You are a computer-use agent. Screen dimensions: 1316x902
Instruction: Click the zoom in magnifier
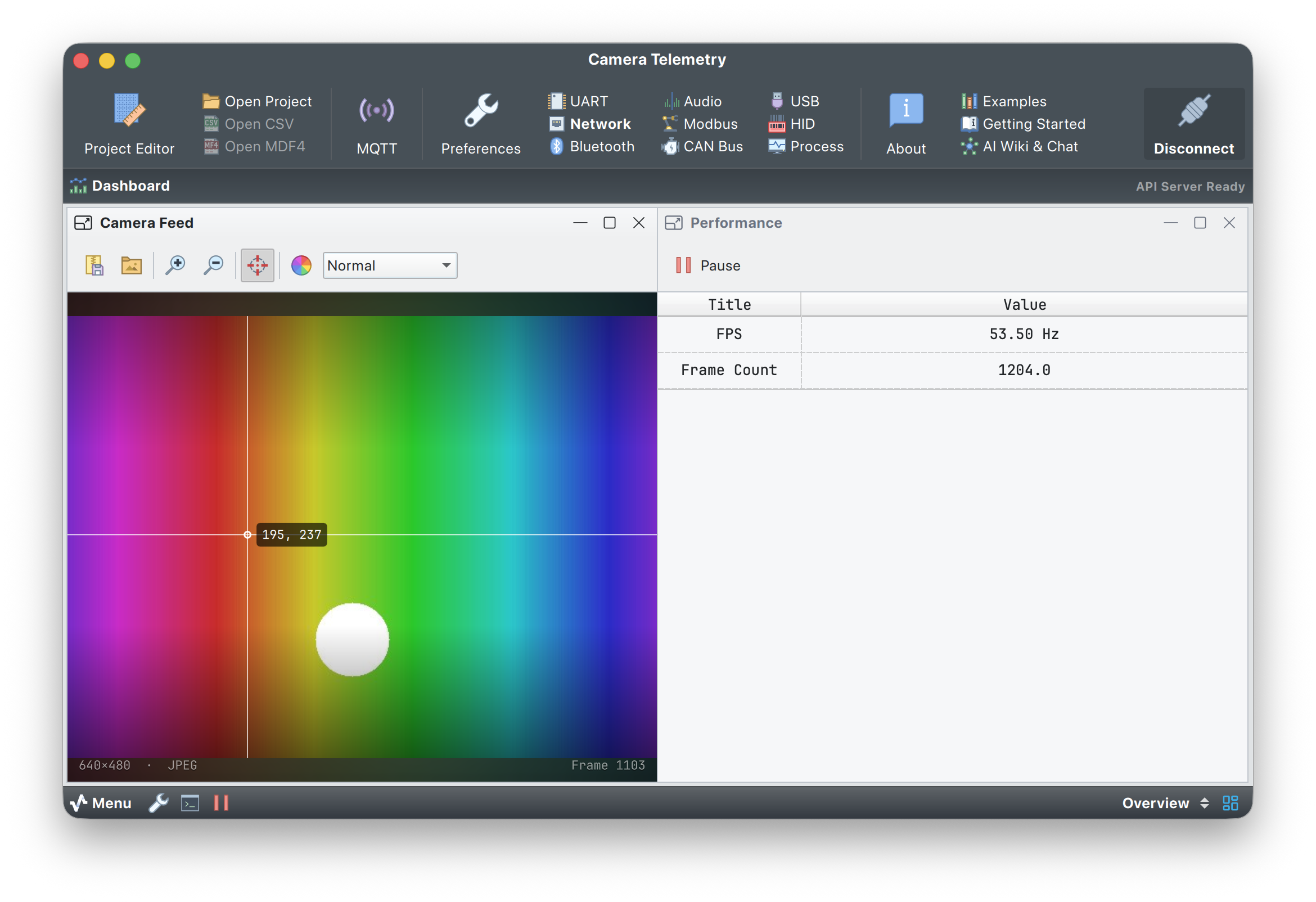[175, 265]
